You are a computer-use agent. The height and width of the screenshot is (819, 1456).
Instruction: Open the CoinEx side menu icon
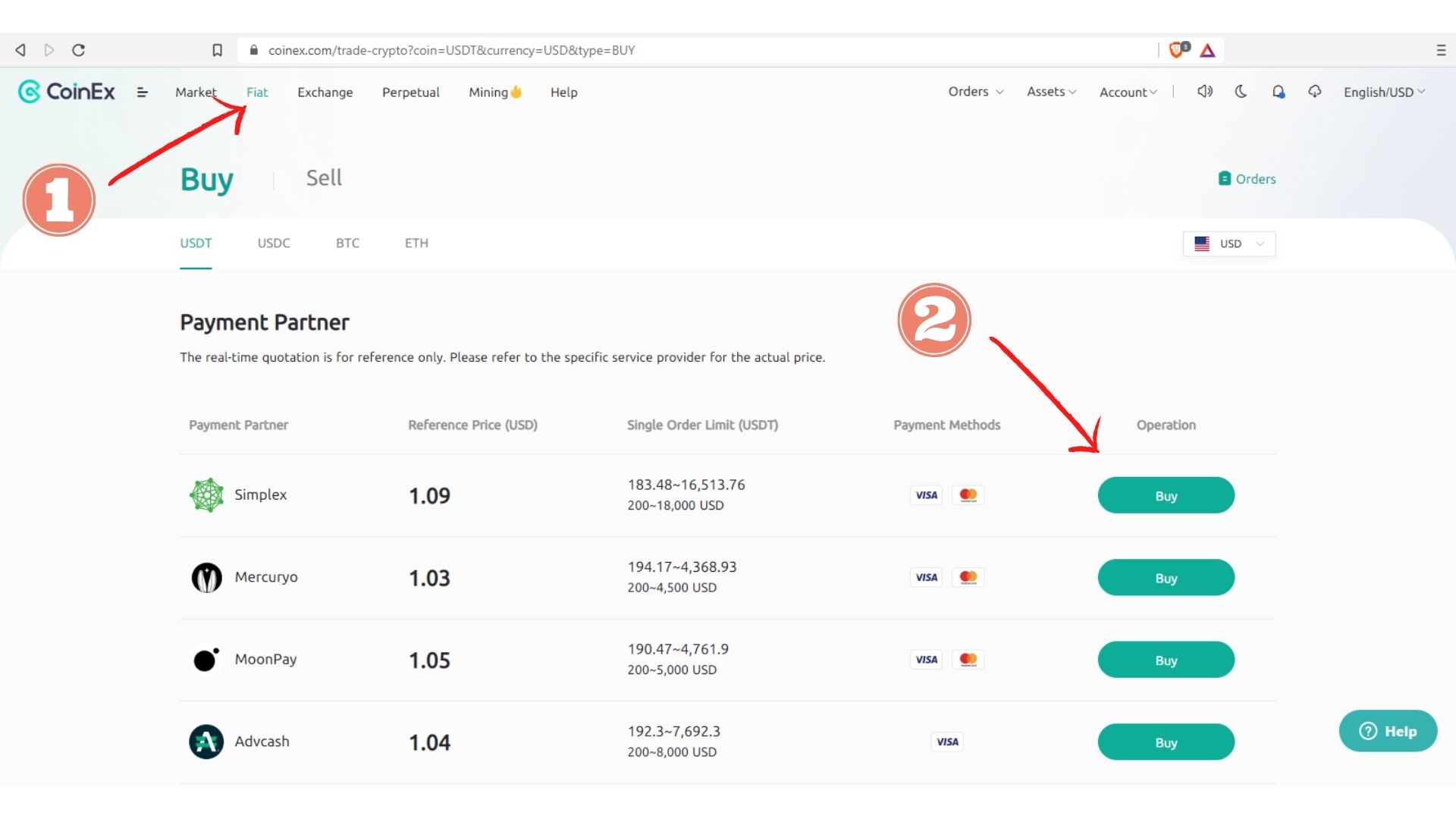tap(142, 92)
